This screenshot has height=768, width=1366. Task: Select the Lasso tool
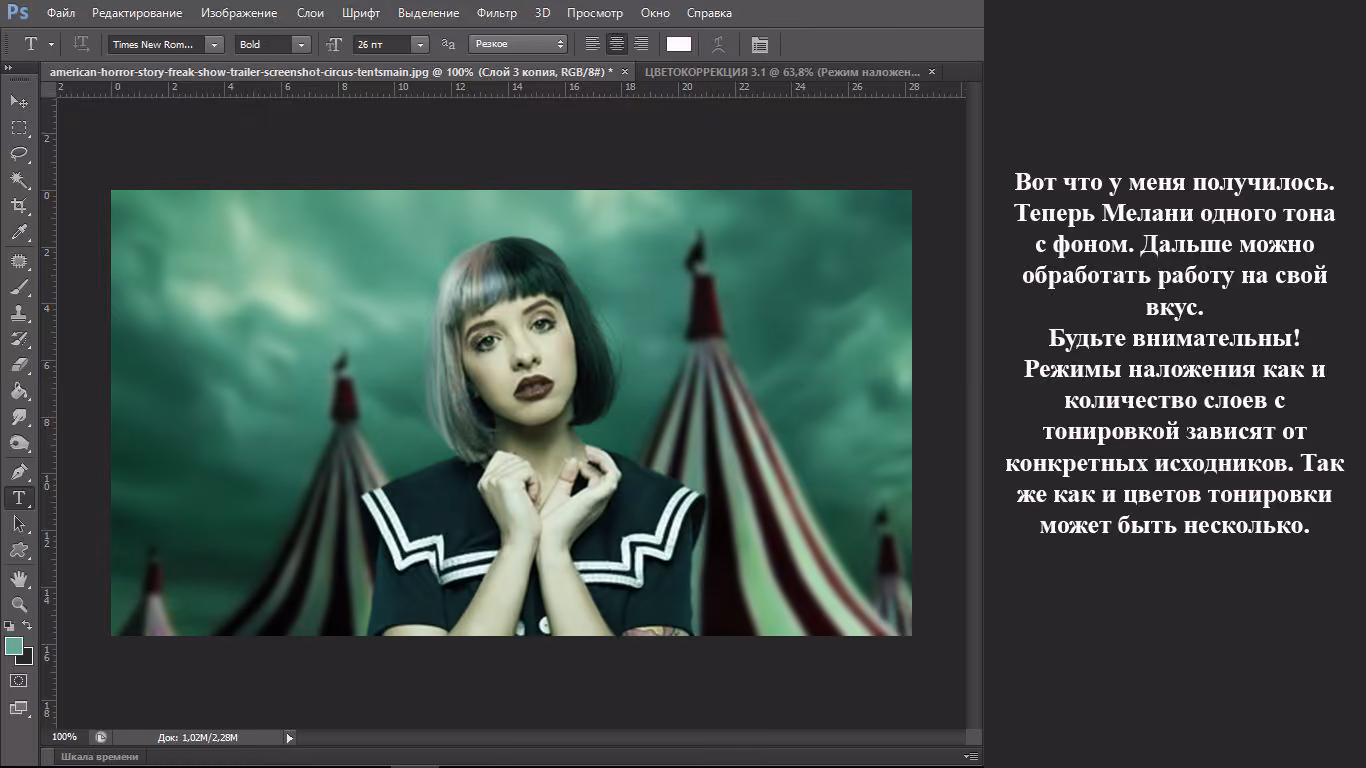tap(18, 153)
